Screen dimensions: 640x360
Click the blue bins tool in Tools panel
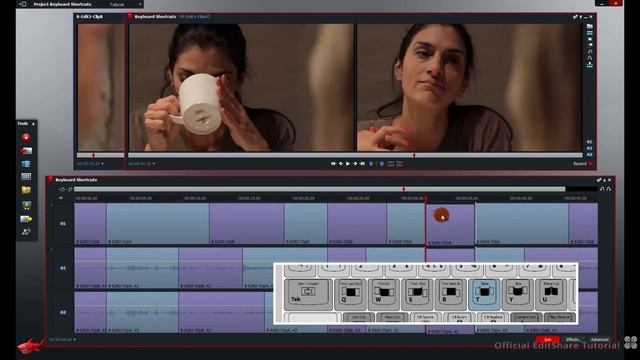tap(26, 164)
